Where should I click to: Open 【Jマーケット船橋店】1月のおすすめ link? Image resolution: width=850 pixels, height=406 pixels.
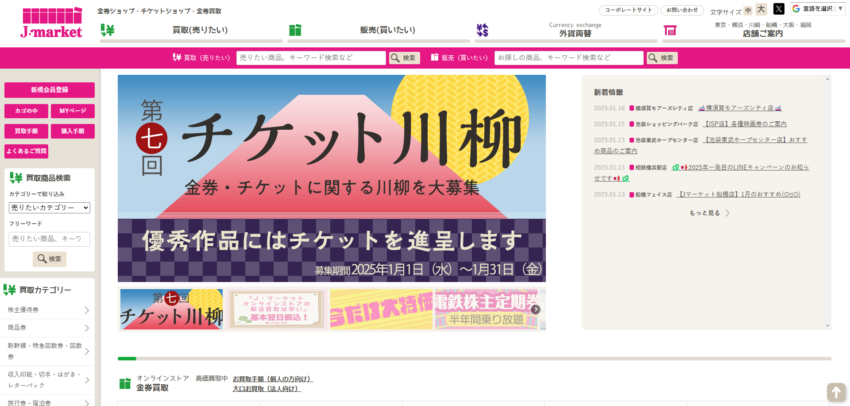coord(739,195)
